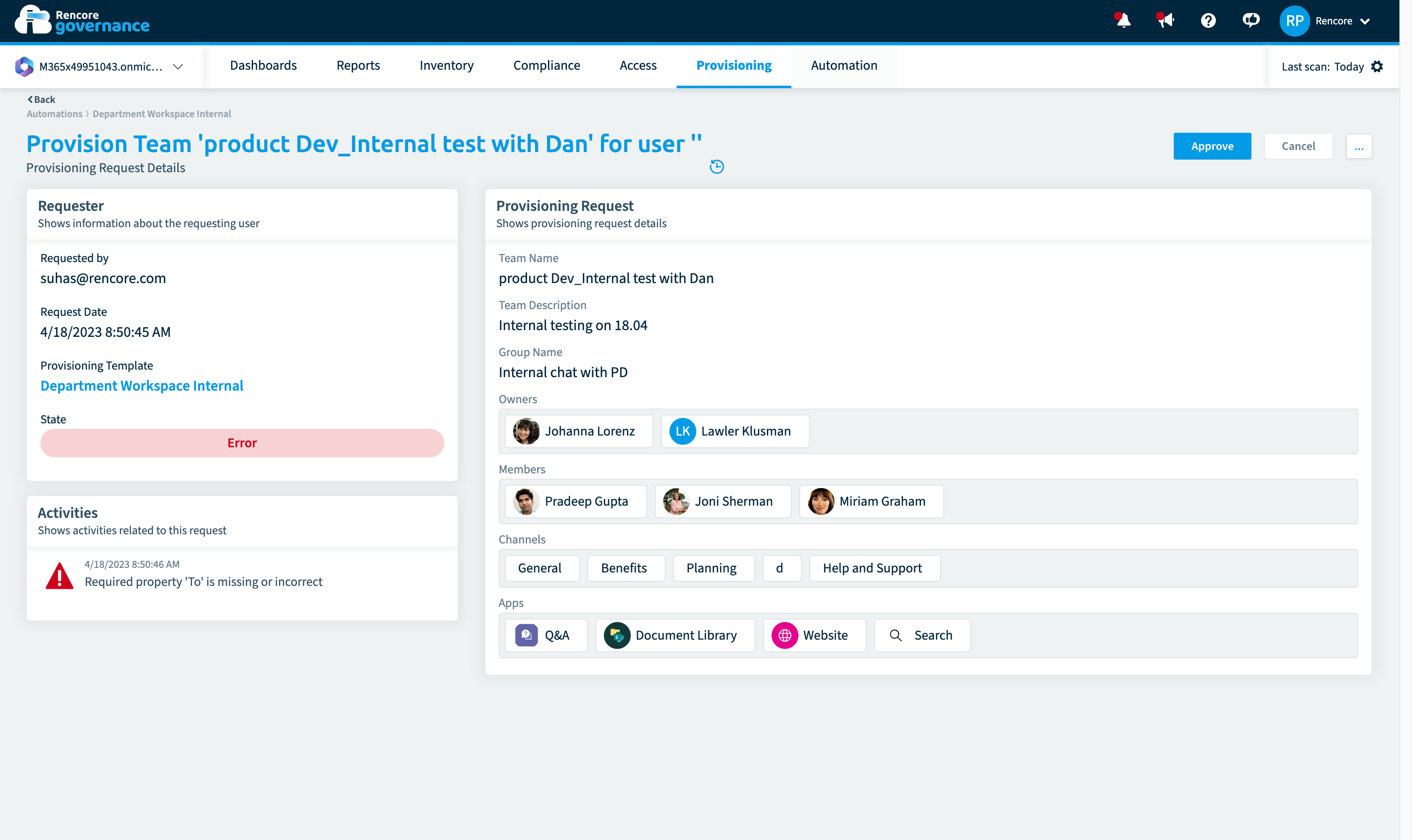Click the Last scan: Today label
The height and width of the screenshot is (840, 1412).
click(1322, 67)
